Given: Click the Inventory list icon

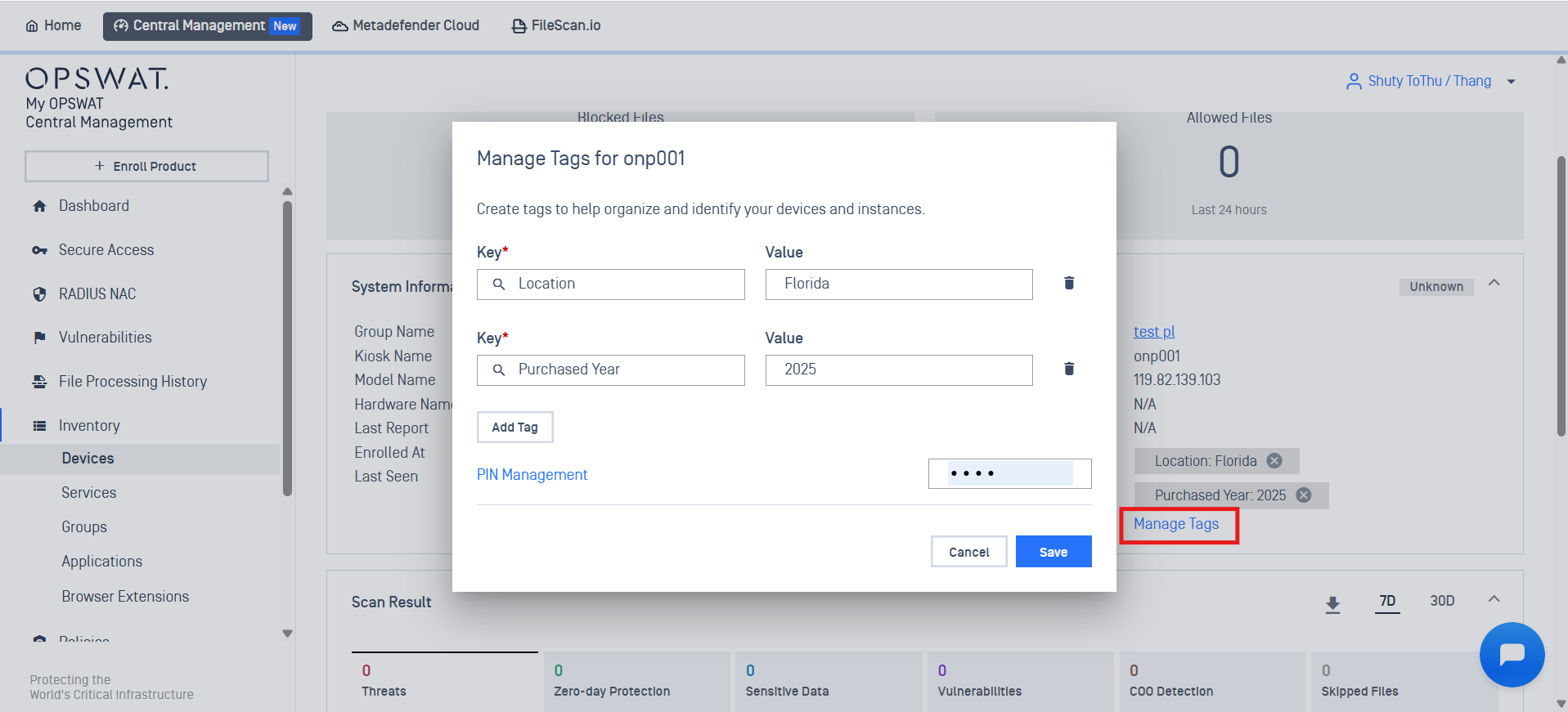Looking at the screenshot, I should (39, 426).
